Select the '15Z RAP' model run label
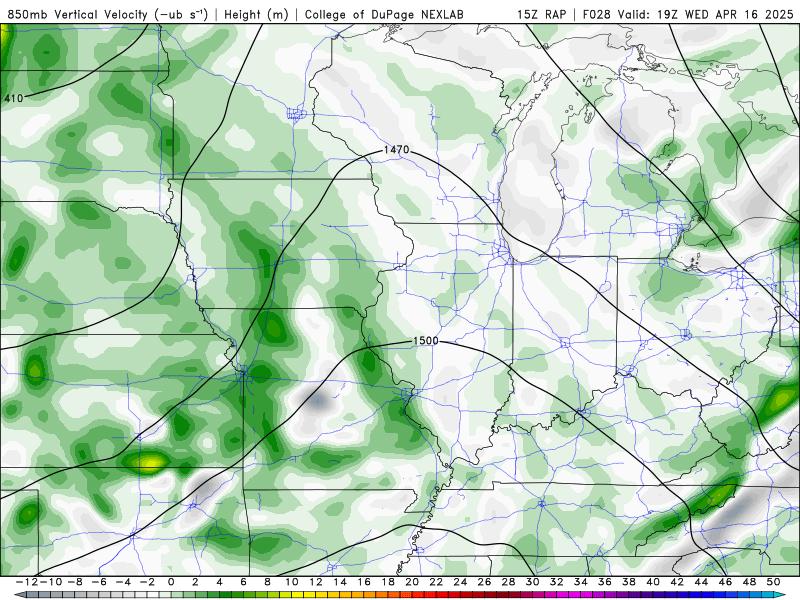Image resolution: width=800 pixels, height=600 pixels. click(541, 15)
